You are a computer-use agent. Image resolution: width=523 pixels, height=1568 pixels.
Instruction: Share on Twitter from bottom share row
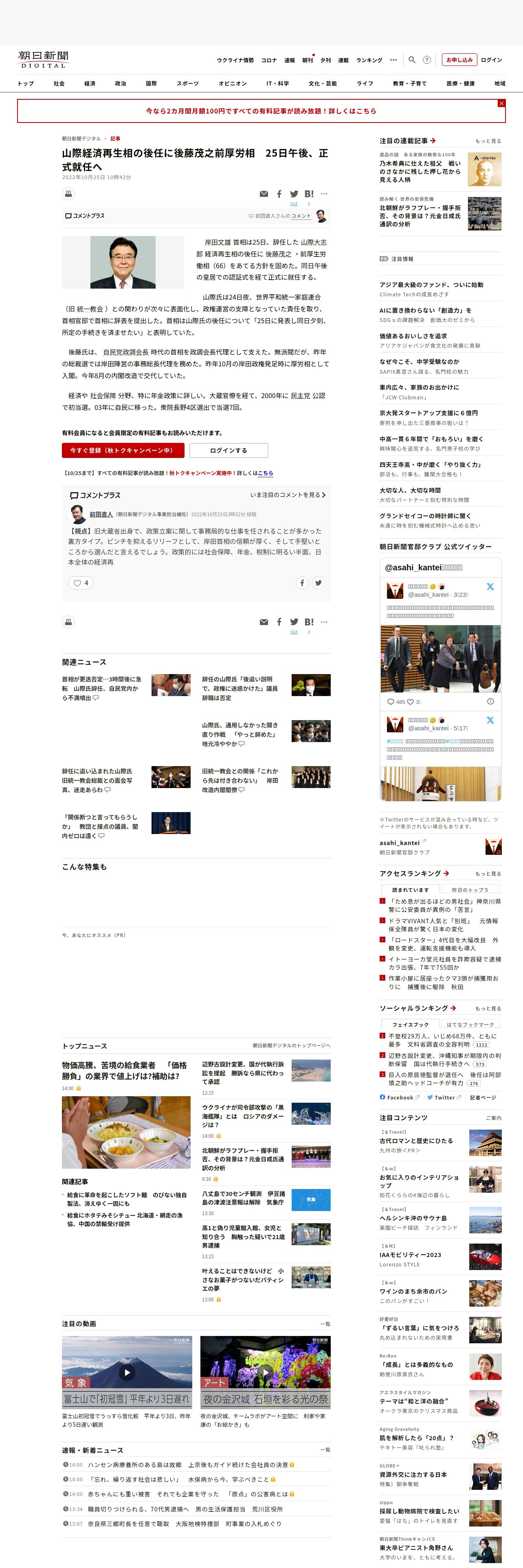(x=294, y=622)
